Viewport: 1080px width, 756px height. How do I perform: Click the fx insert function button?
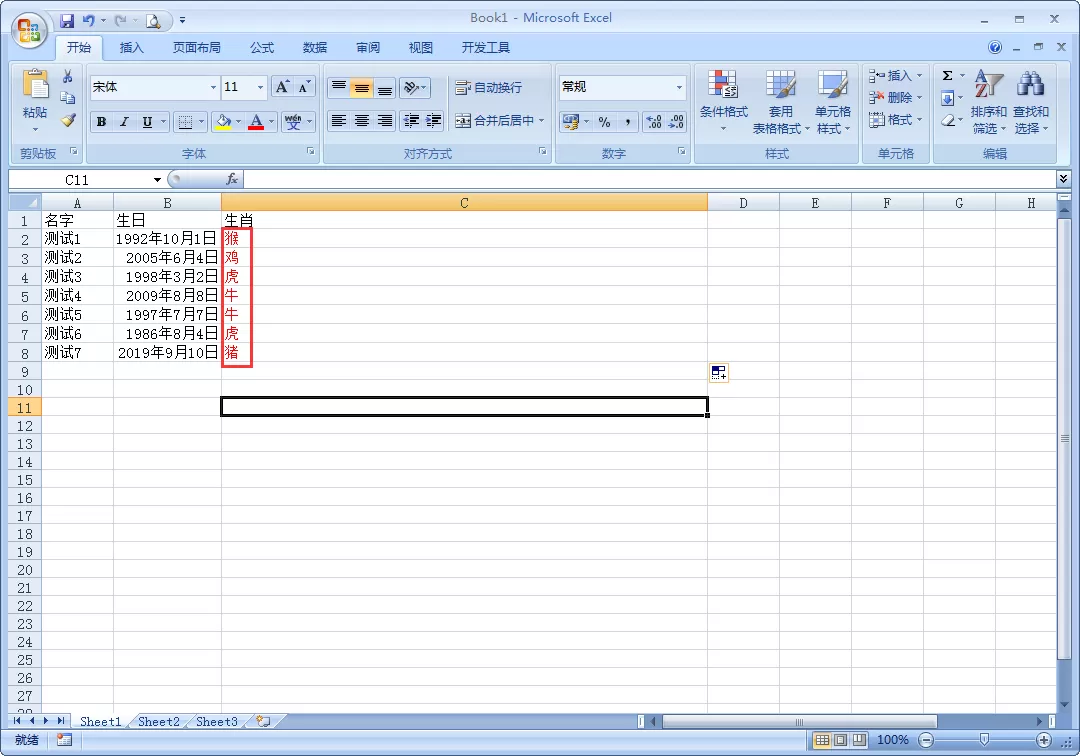click(x=232, y=180)
